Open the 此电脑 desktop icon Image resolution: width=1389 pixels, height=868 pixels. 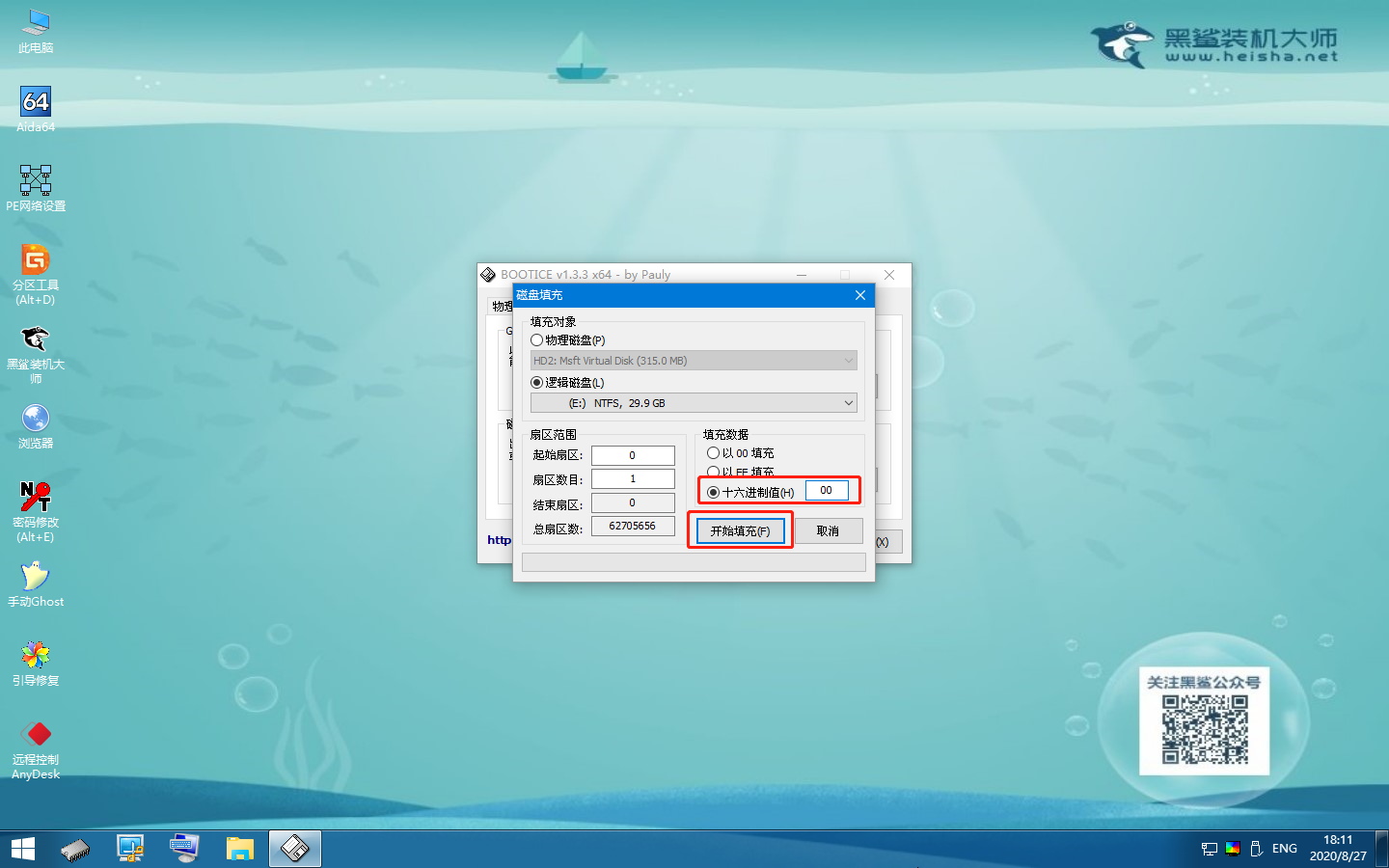(36, 31)
